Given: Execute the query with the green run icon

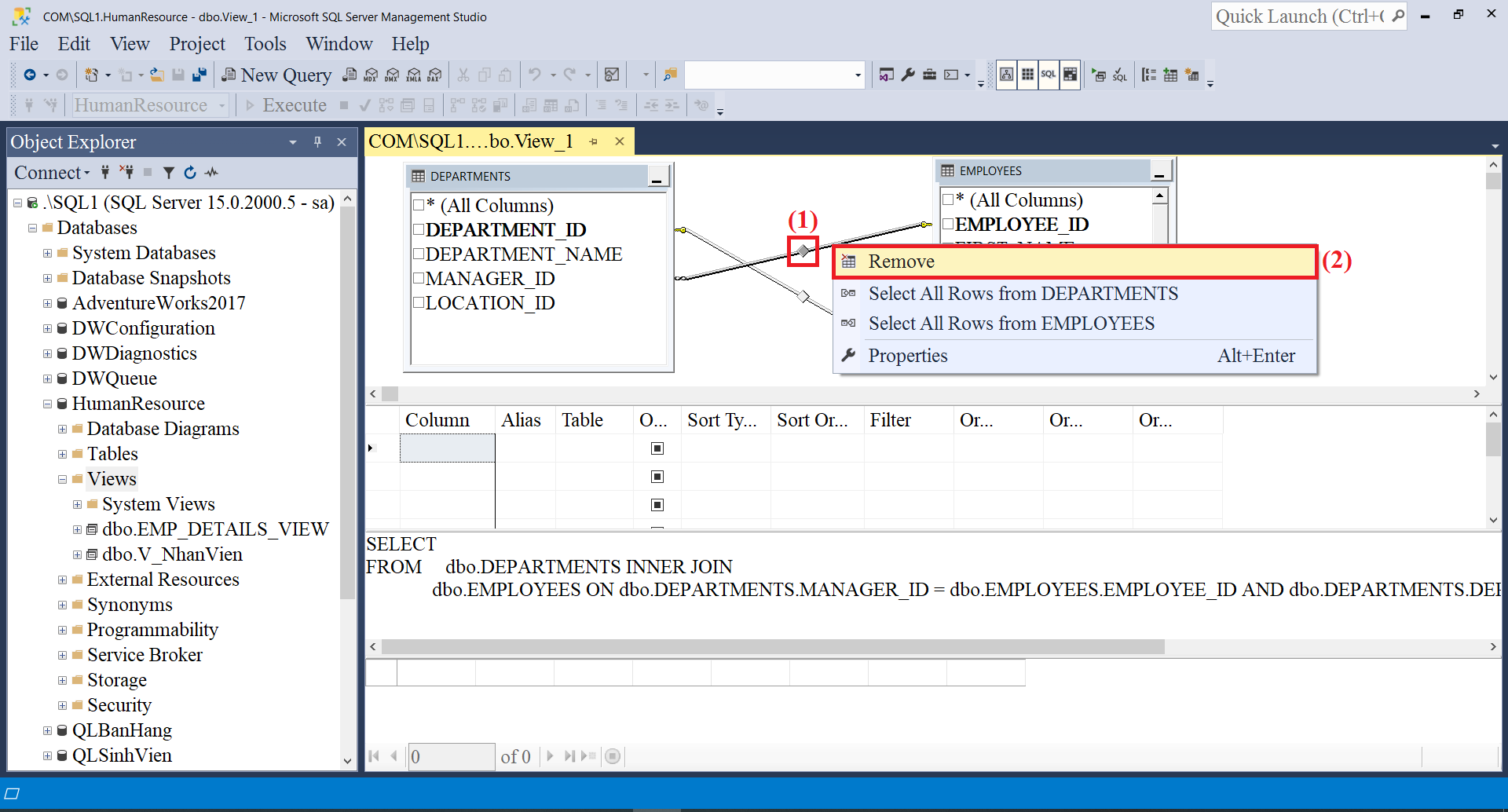Looking at the screenshot, I should point(1100,75).
